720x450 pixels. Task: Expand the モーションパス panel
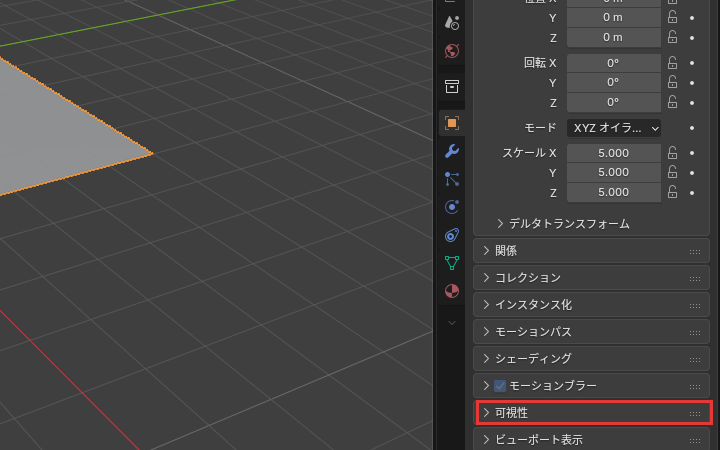click(x=486, y=332)
